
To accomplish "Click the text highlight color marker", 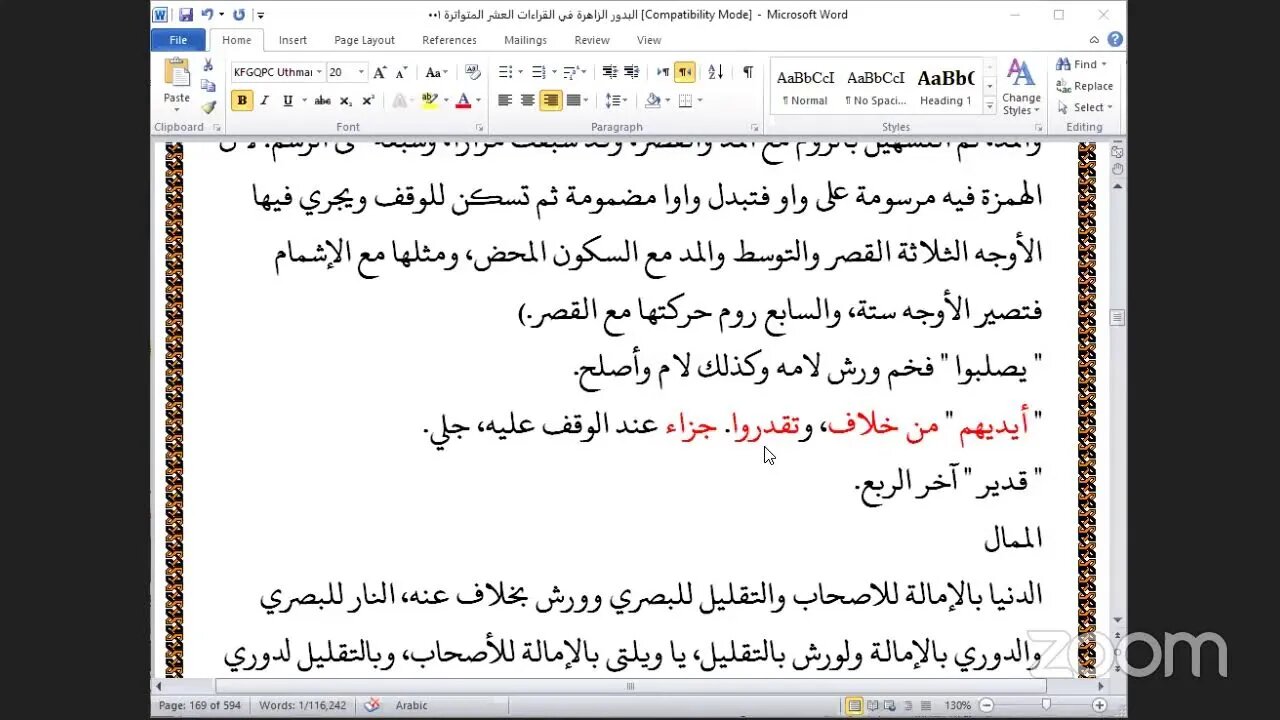I will [430, 101].
